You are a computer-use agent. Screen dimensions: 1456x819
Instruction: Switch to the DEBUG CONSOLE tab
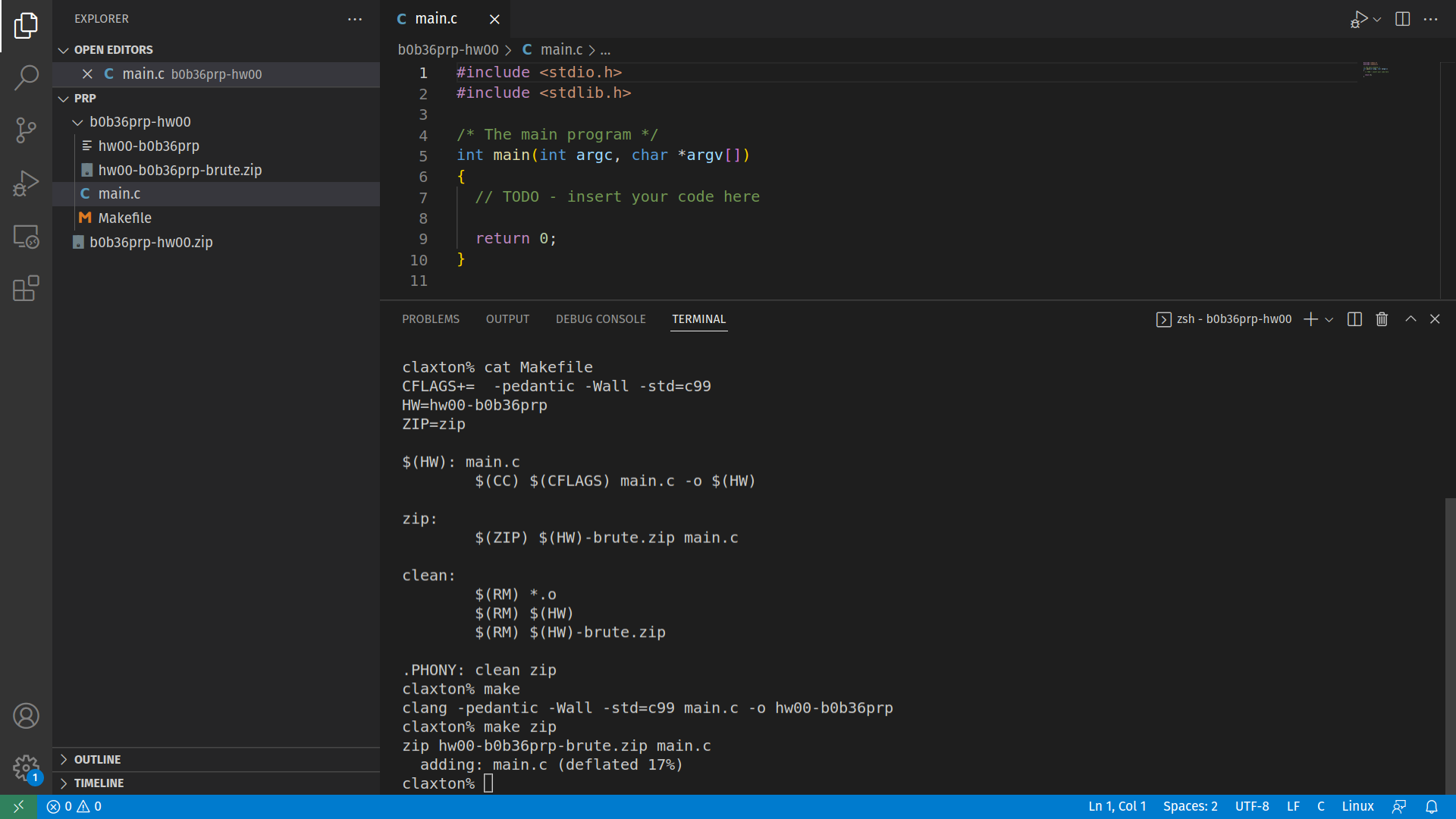coord(600,319)
